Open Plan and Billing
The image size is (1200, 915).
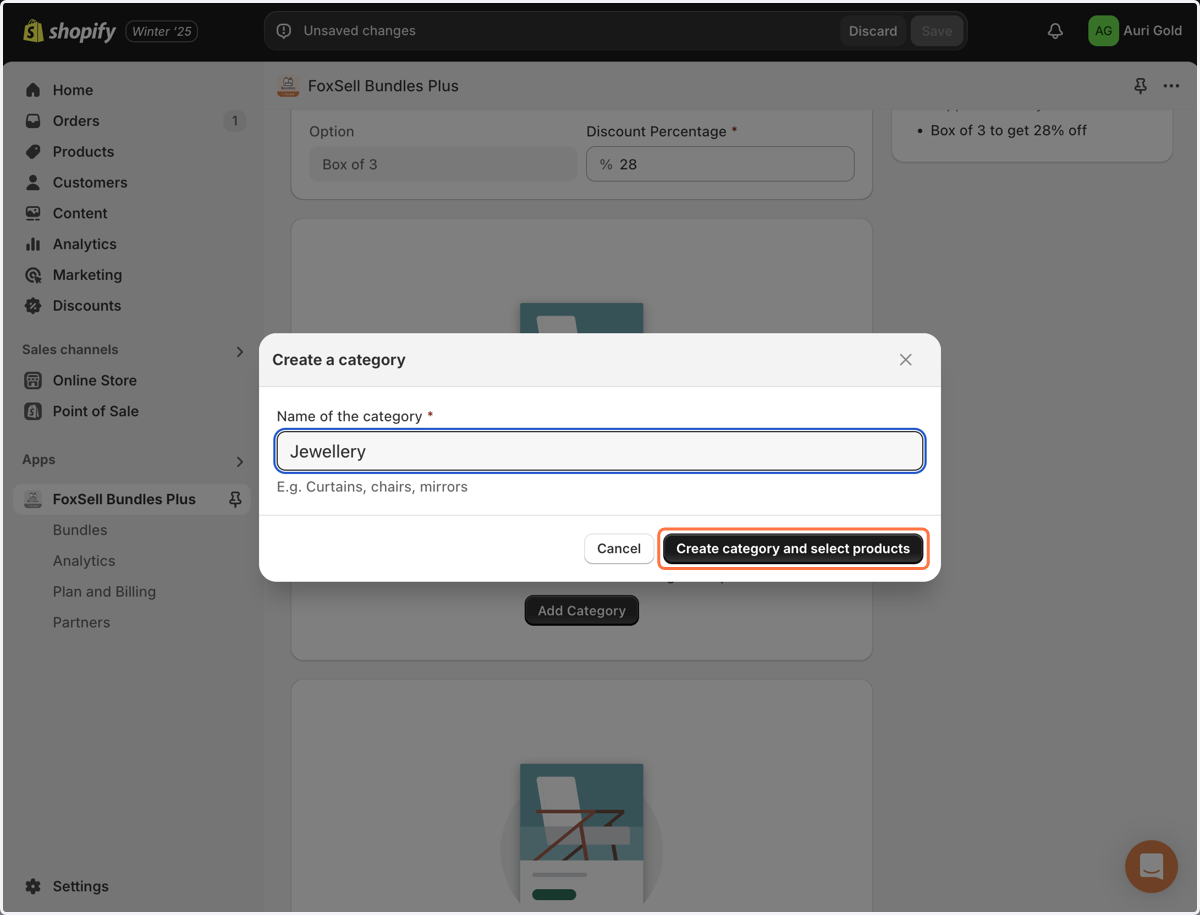(x=104, y=592)
